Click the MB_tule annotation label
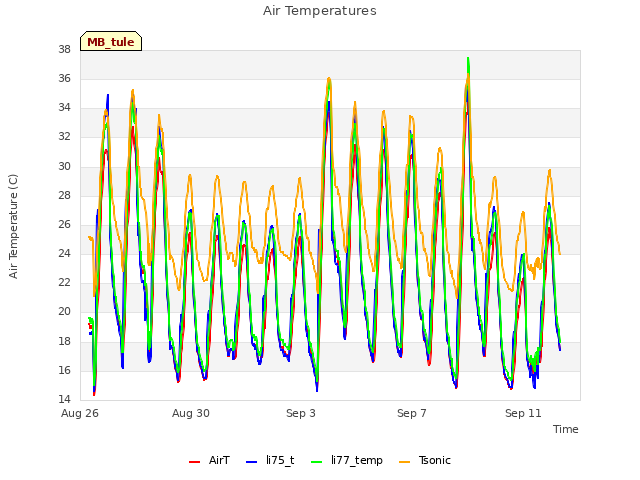640x480 pixels. click(x=111, y=41)
